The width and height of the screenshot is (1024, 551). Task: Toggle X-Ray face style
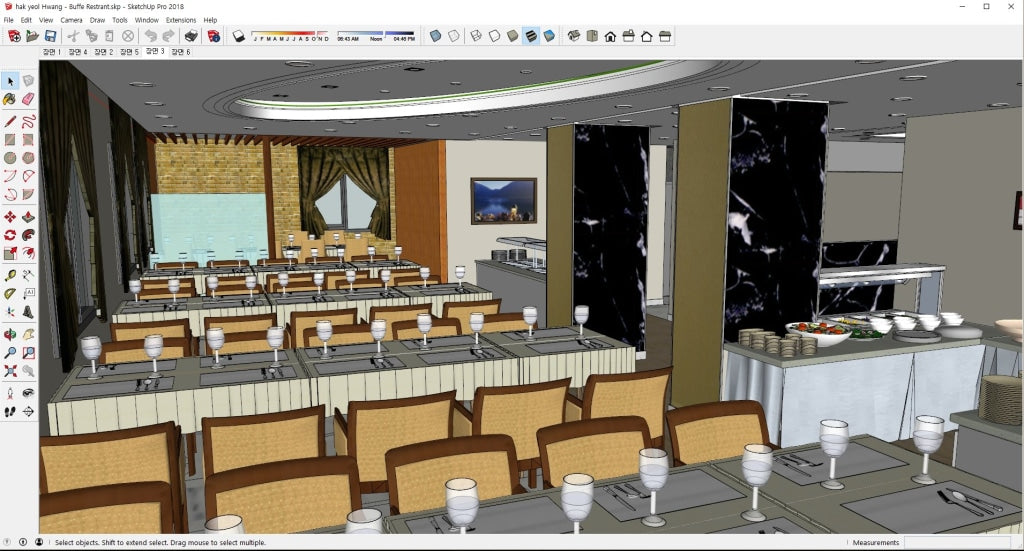pos(436,37)
